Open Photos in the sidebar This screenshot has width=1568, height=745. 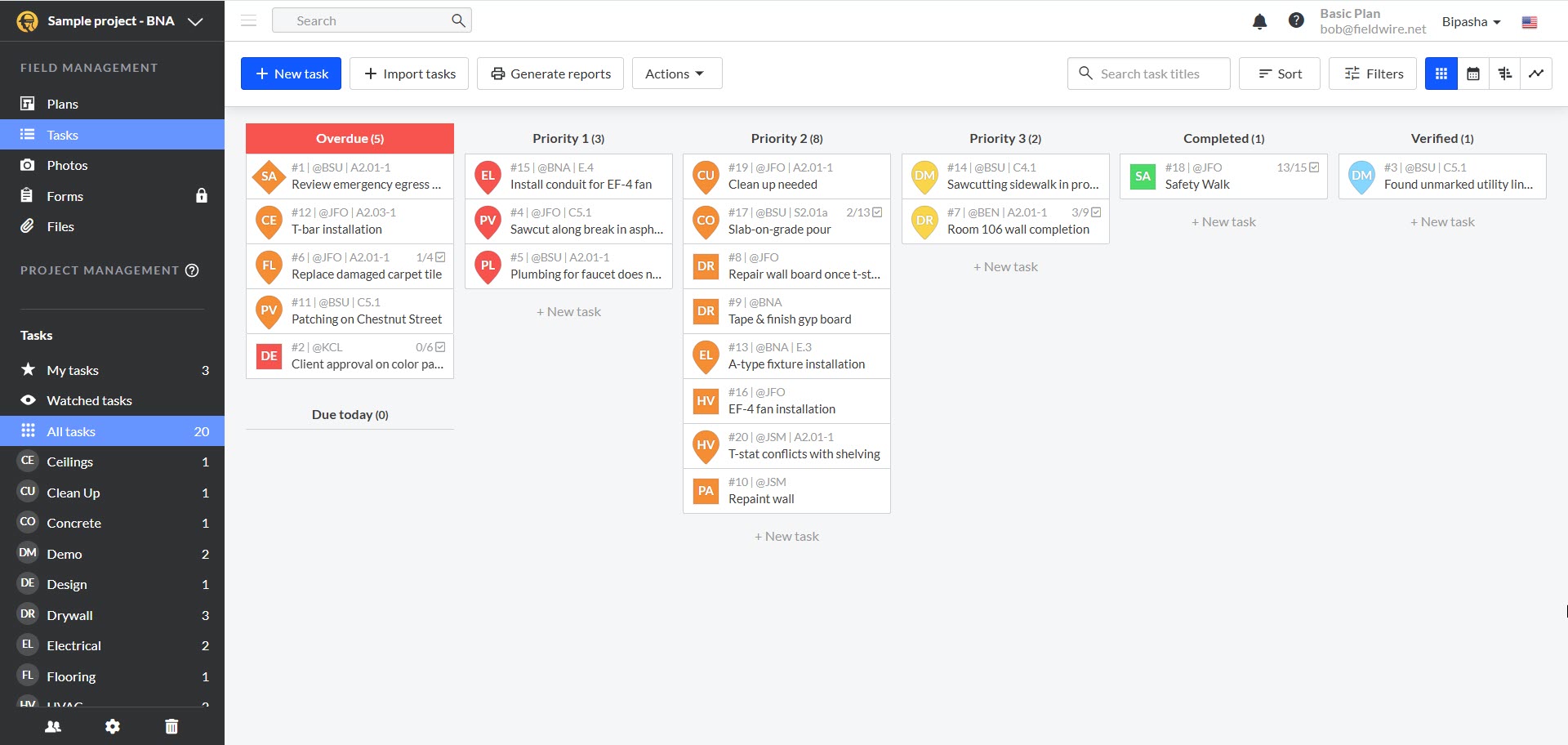tap(67, 165)
